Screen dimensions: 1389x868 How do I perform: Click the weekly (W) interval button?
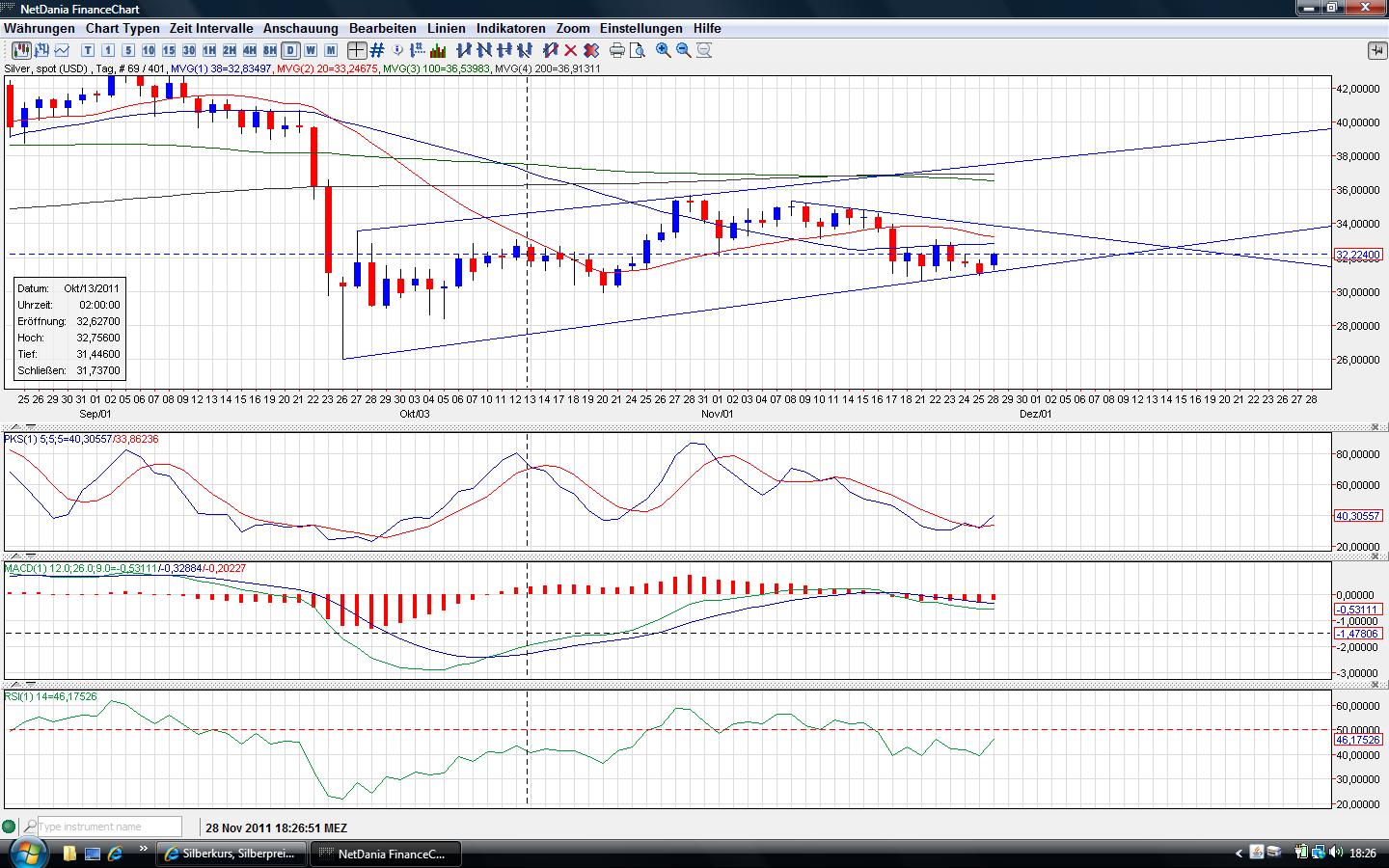[311, 50]
